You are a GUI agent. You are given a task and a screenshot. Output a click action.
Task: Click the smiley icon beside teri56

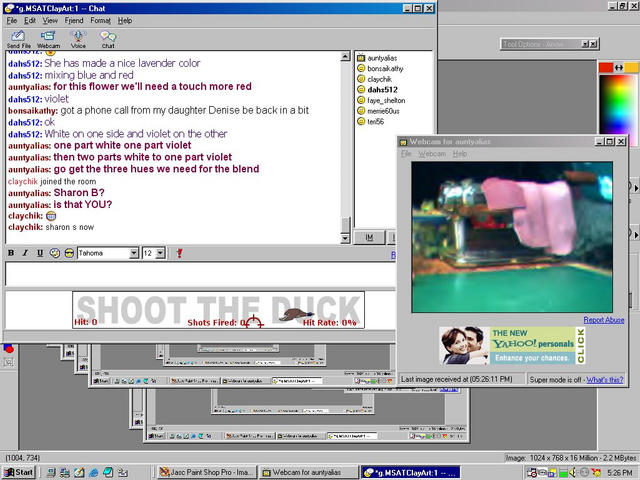pos(361,121)
